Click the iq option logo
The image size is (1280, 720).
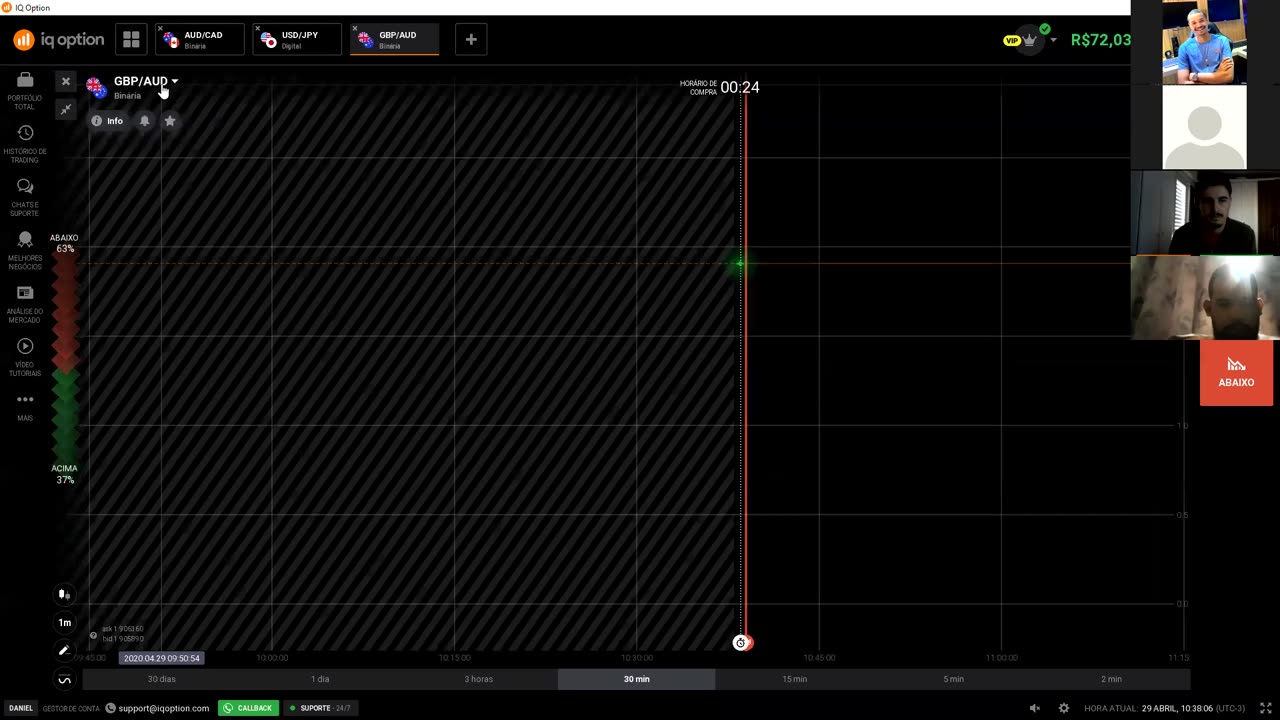58,40
